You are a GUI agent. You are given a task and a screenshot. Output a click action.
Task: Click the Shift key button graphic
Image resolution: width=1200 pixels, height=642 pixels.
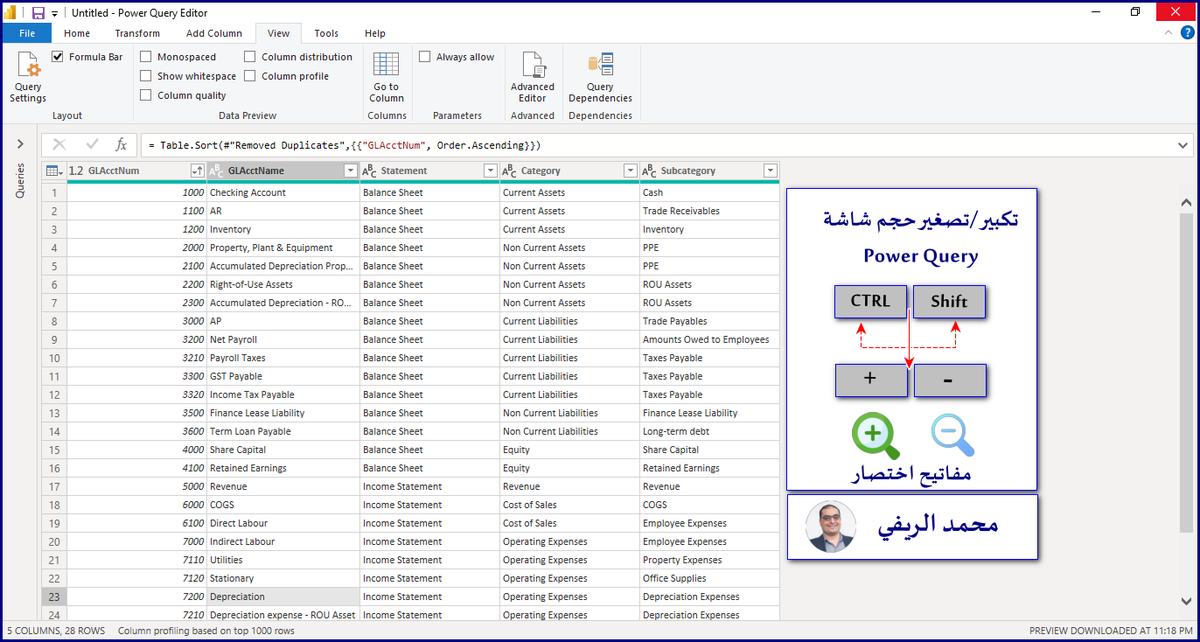click(949, 301)
